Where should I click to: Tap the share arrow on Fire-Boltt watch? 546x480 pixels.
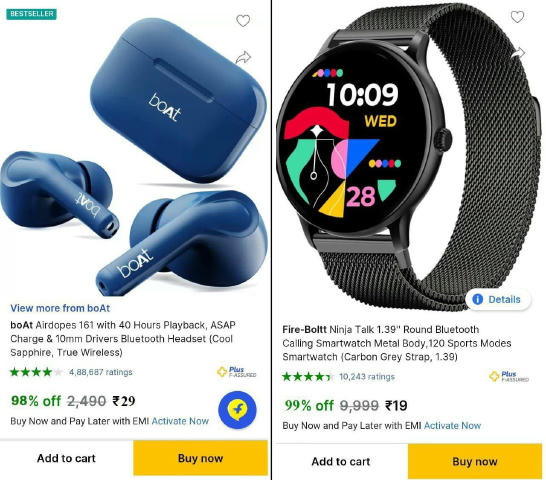[518, 53]
